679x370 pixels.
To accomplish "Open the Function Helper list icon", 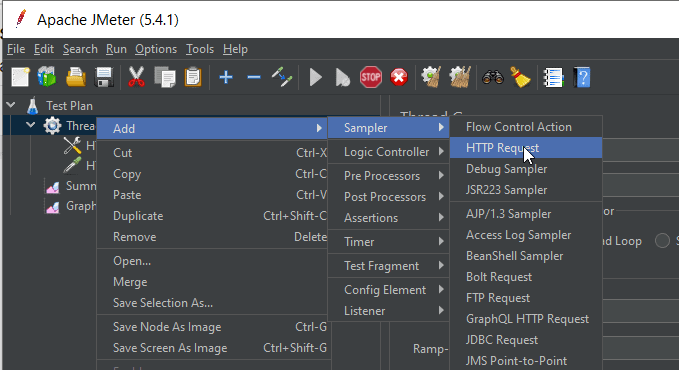I will 553,78.
